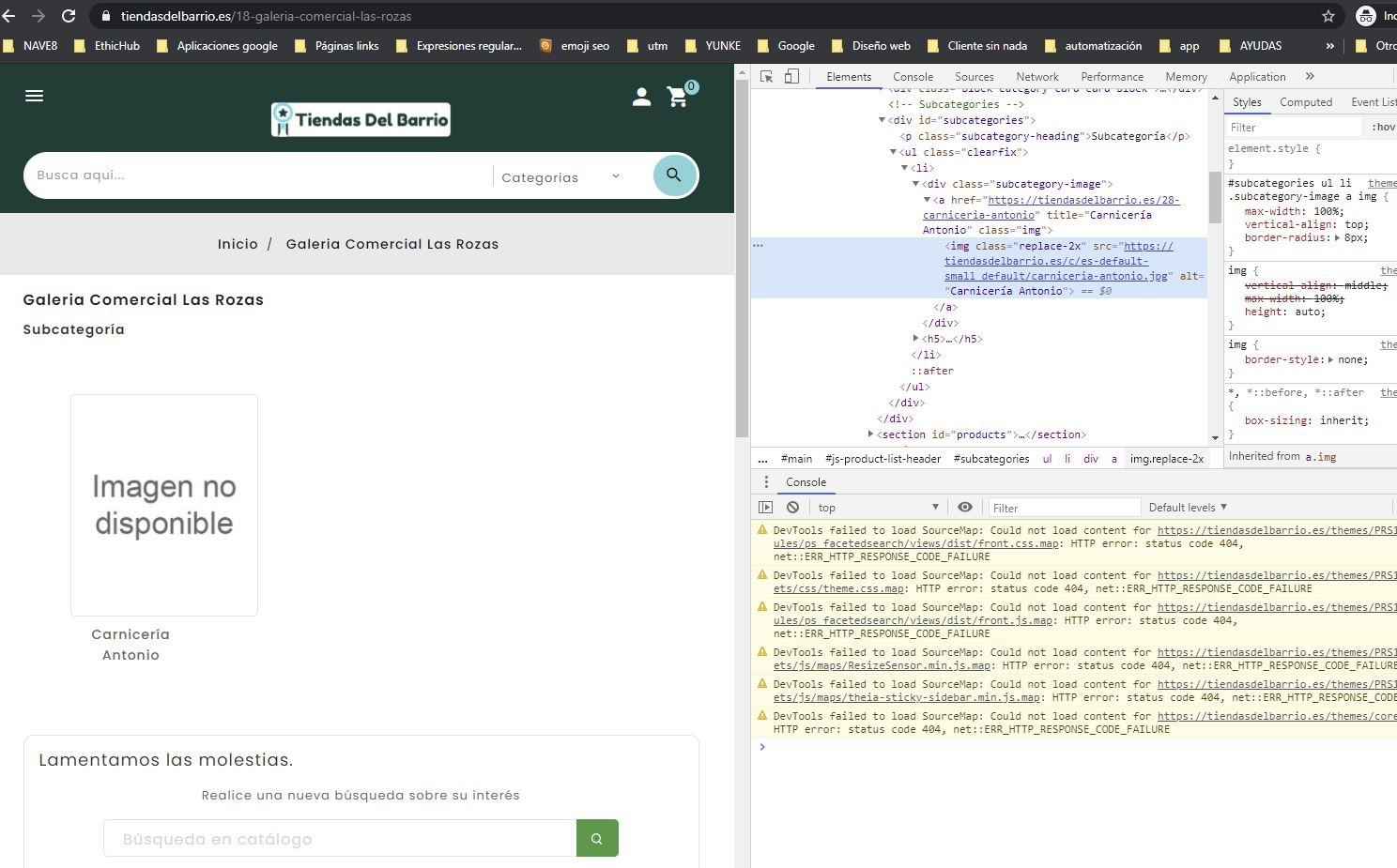Open the Default levels dropdown in console
Screen dimensions: 1397x868
[1188, 508]
